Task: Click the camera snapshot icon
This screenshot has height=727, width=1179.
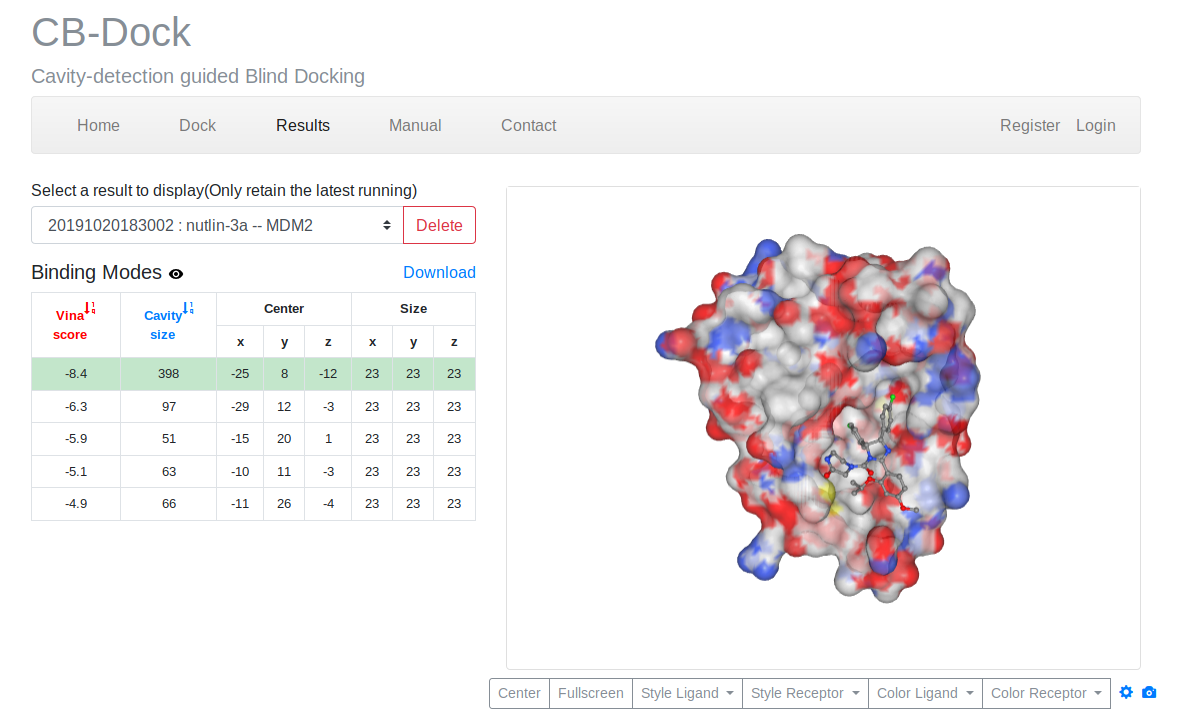Action: (x=1149, y=693)
